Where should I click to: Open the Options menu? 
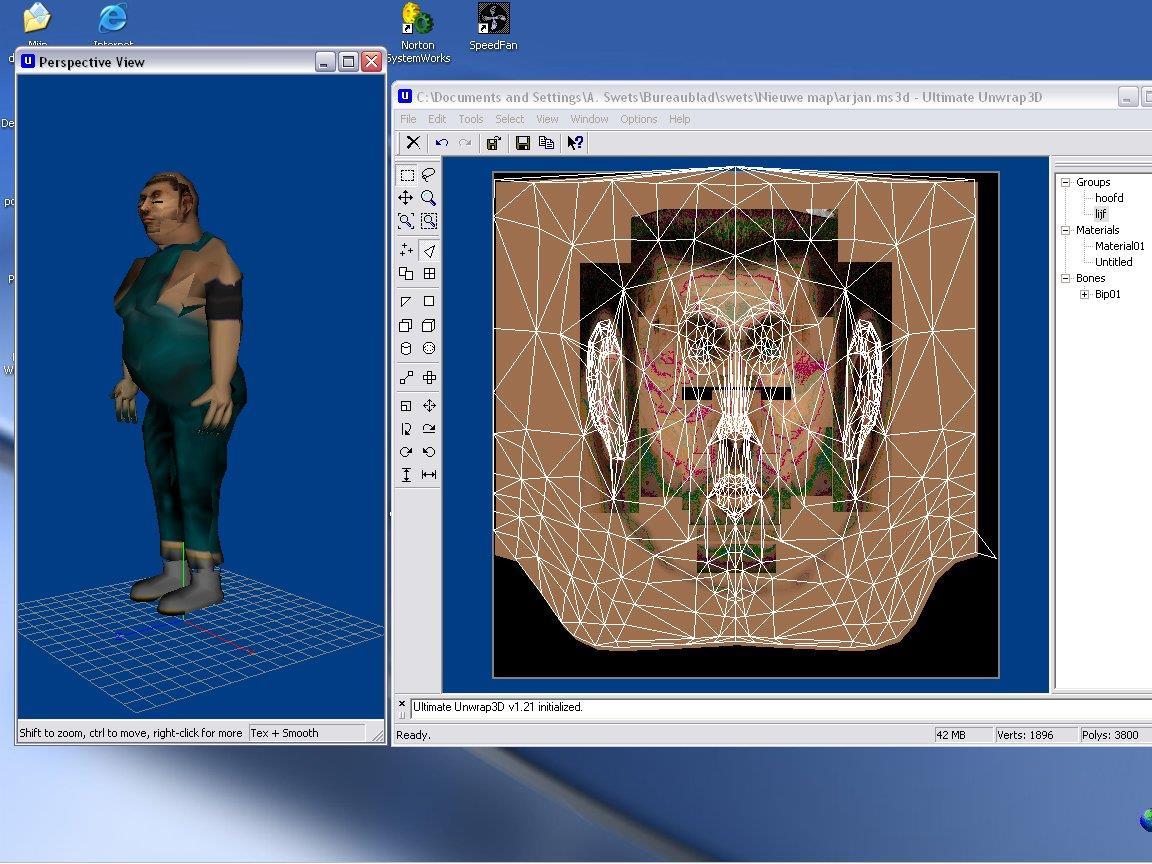[638, 119]
